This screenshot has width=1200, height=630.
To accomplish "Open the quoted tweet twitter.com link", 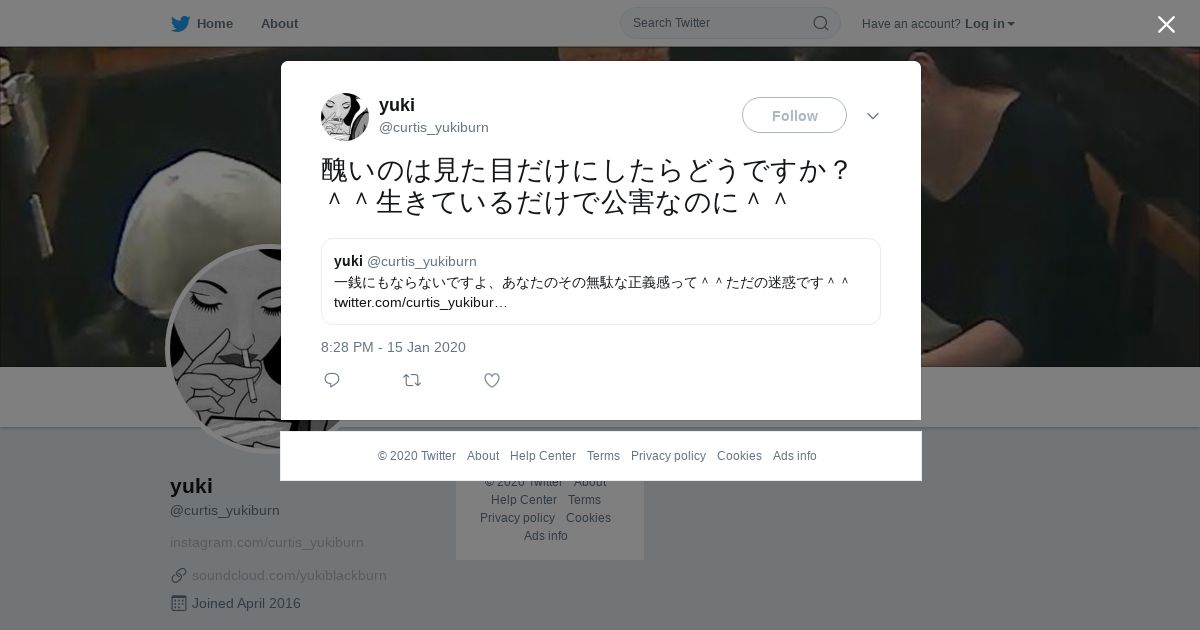I will click(420, 302).
